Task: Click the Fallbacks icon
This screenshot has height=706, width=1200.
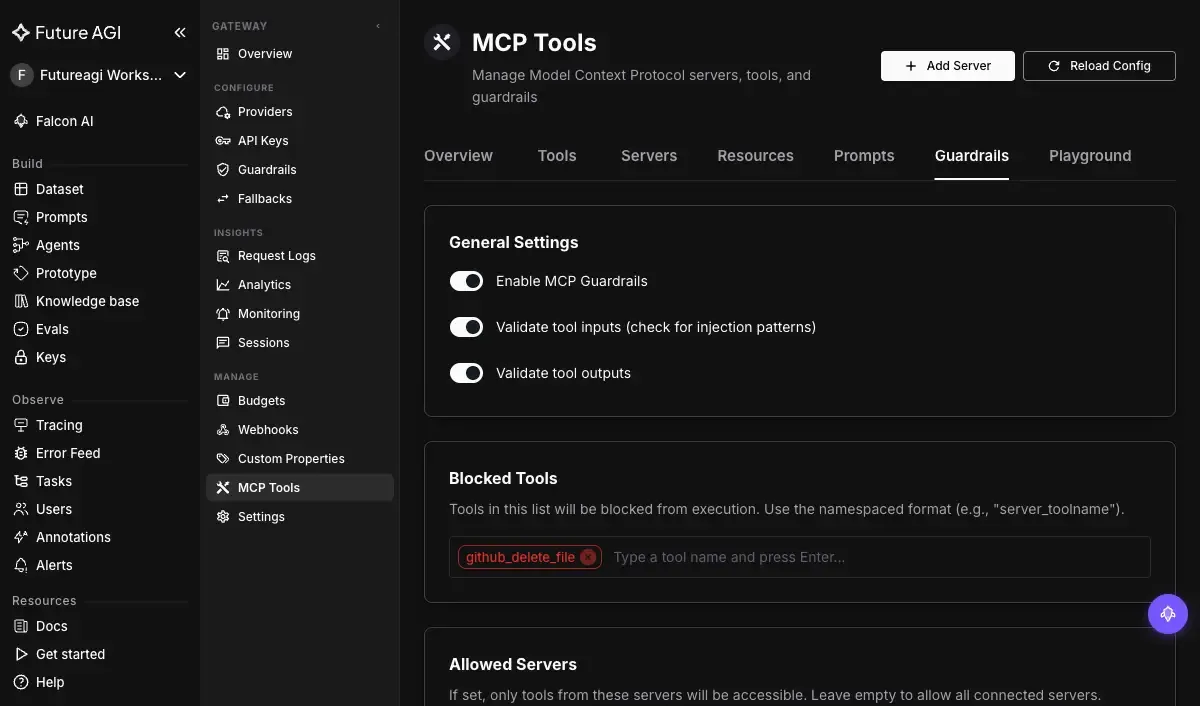Action: pos(223,199)
